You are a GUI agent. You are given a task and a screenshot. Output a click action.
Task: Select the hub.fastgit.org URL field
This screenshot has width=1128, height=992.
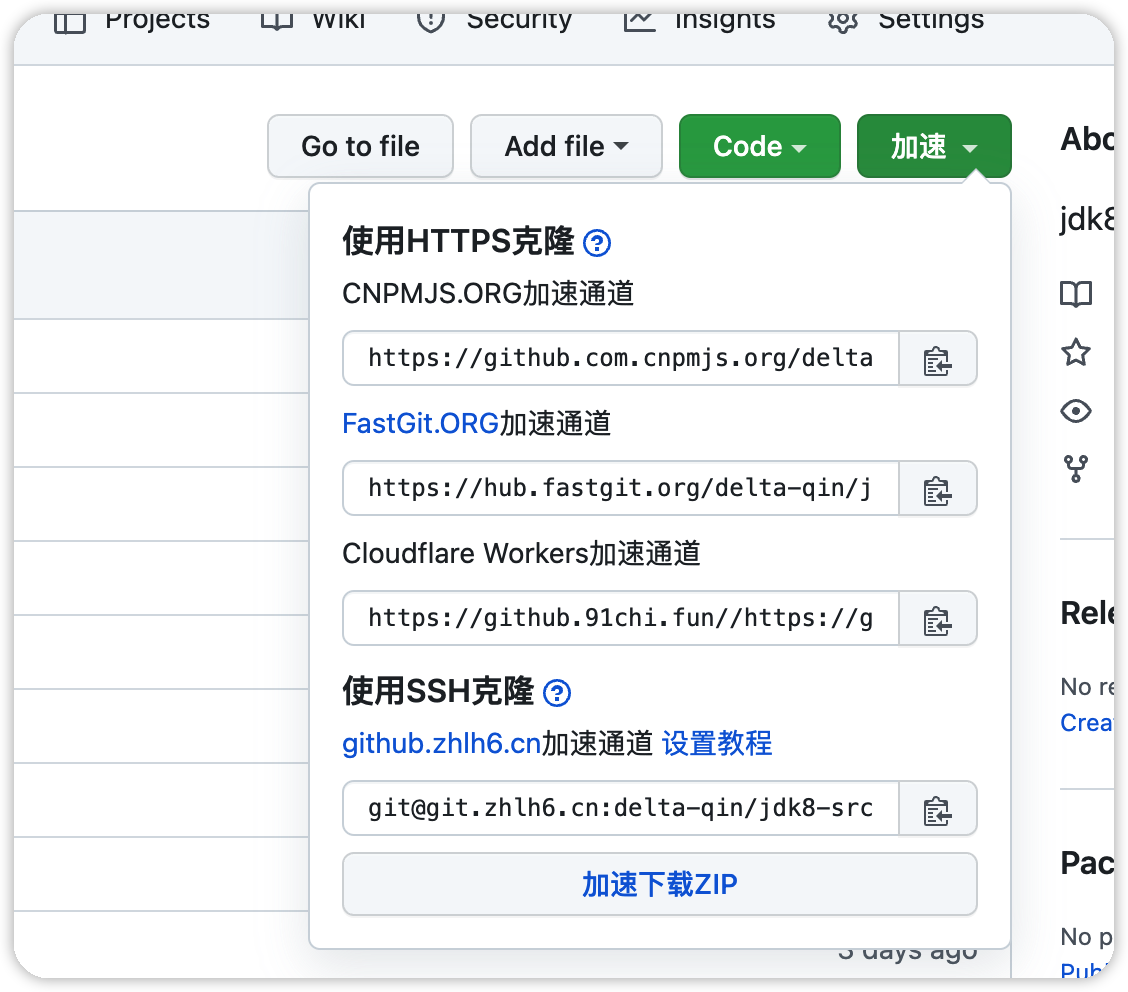(x=621, y=488)
